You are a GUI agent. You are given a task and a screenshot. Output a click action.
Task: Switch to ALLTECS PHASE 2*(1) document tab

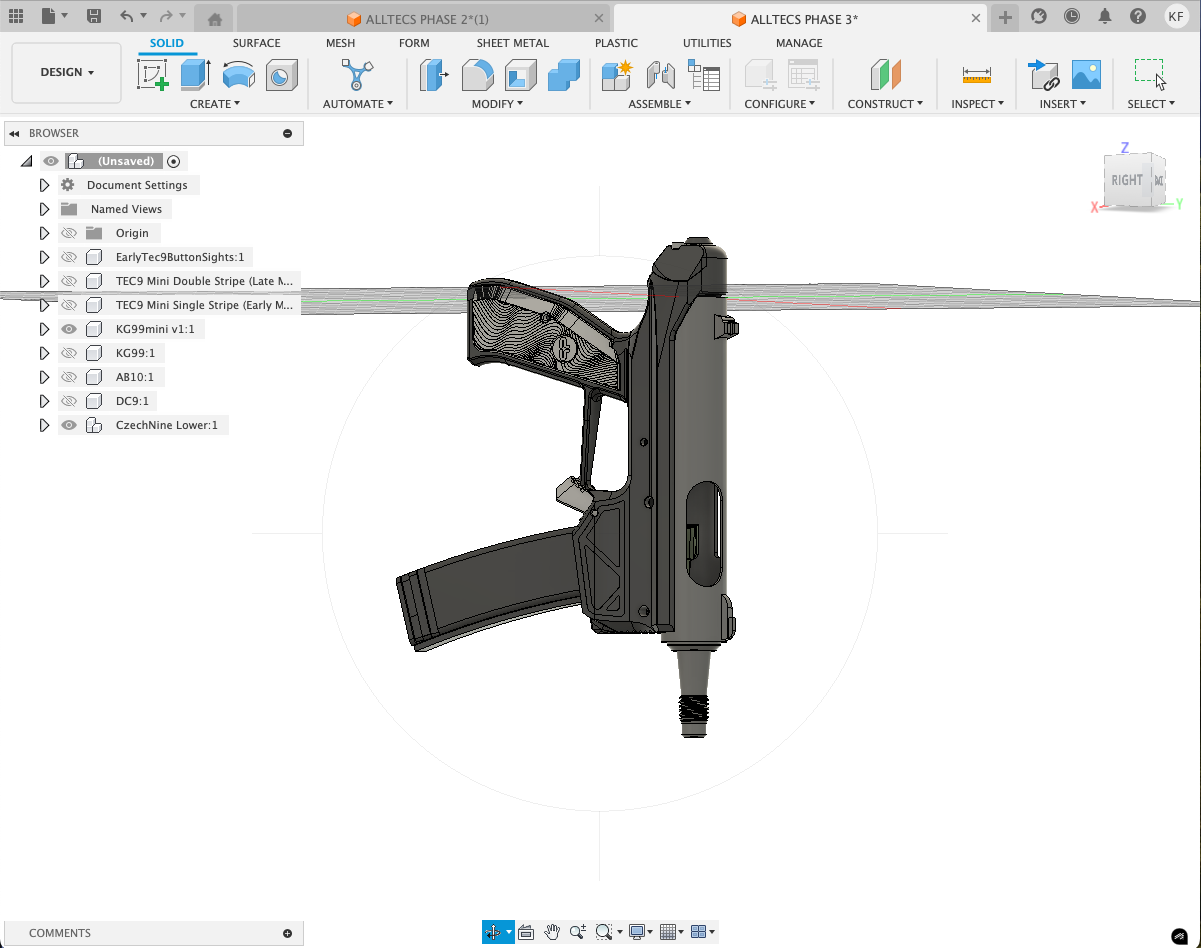(x=424, y=19)
